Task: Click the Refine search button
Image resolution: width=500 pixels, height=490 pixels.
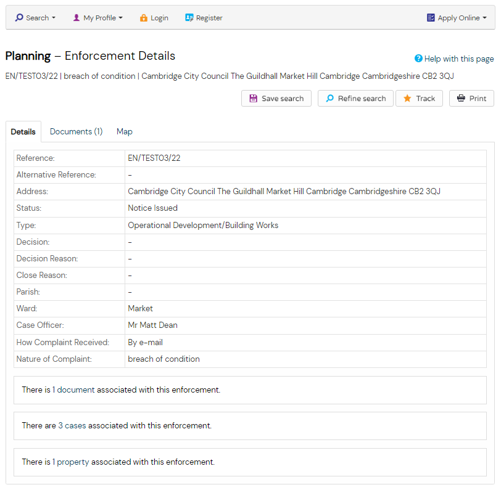Action: (356, 98)
